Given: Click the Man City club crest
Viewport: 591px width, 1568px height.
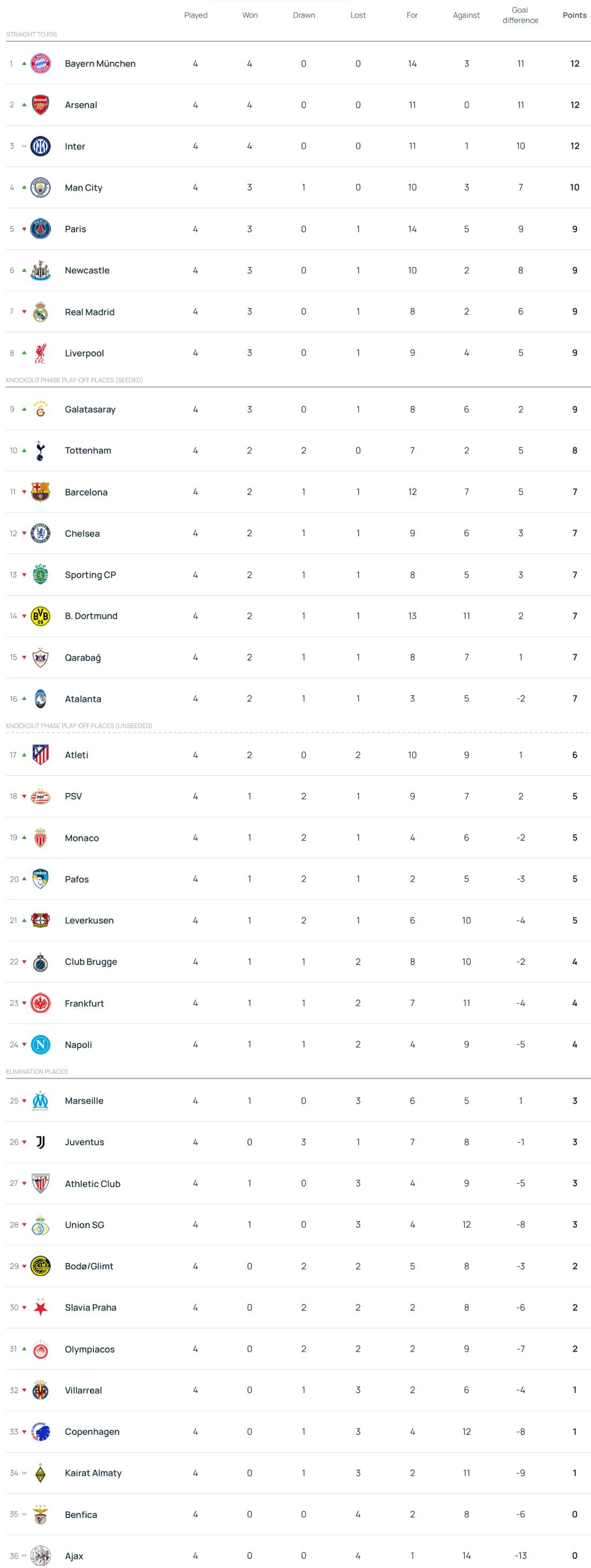Looking at the screenshot, I should [x=40, y=187].
